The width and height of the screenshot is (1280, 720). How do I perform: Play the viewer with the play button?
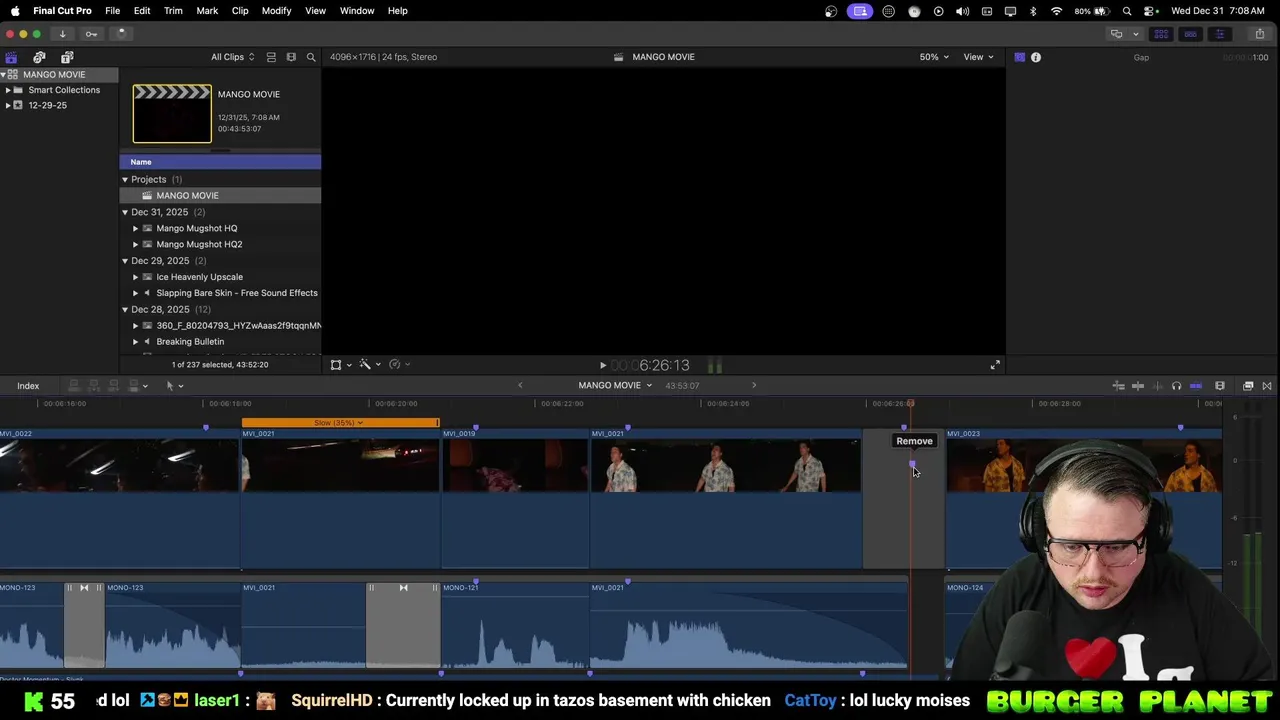pos(602,366)
